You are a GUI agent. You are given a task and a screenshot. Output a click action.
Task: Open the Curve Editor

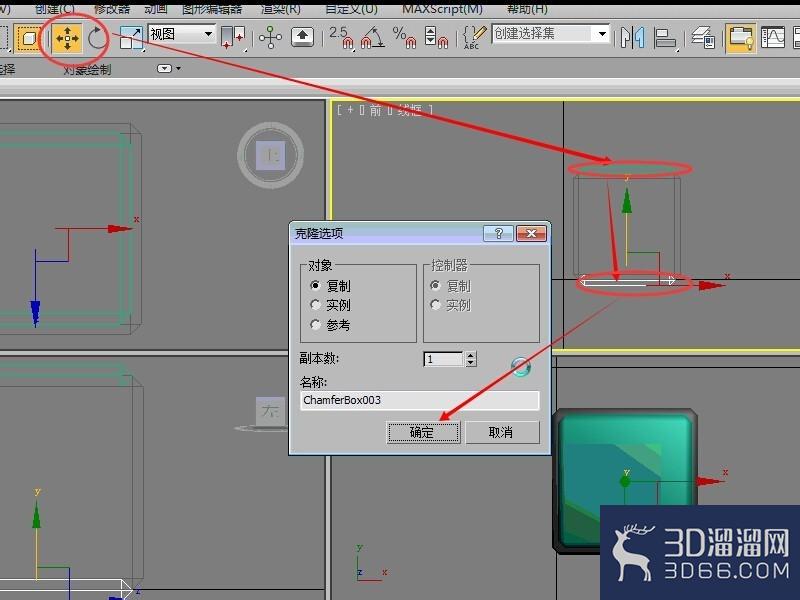tap(772, 38)
